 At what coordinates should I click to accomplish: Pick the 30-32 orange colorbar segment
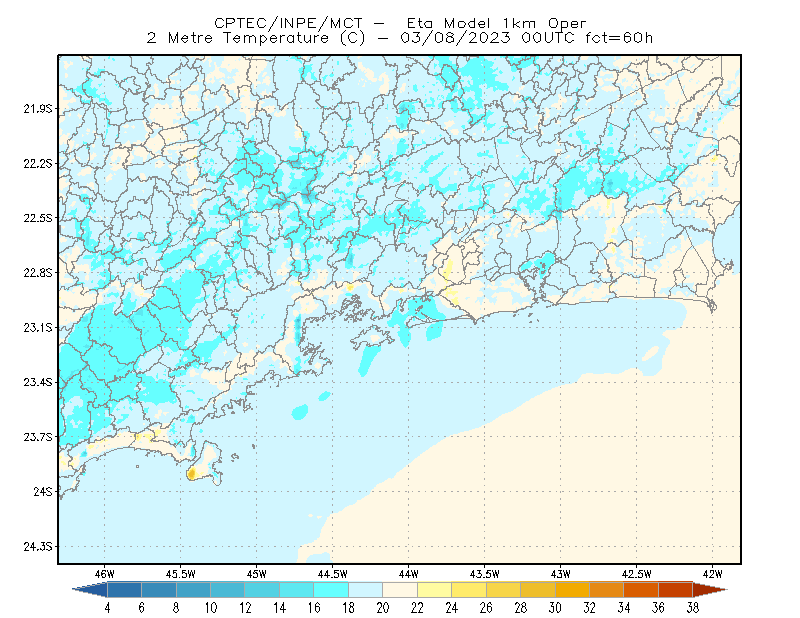point(572,590)
